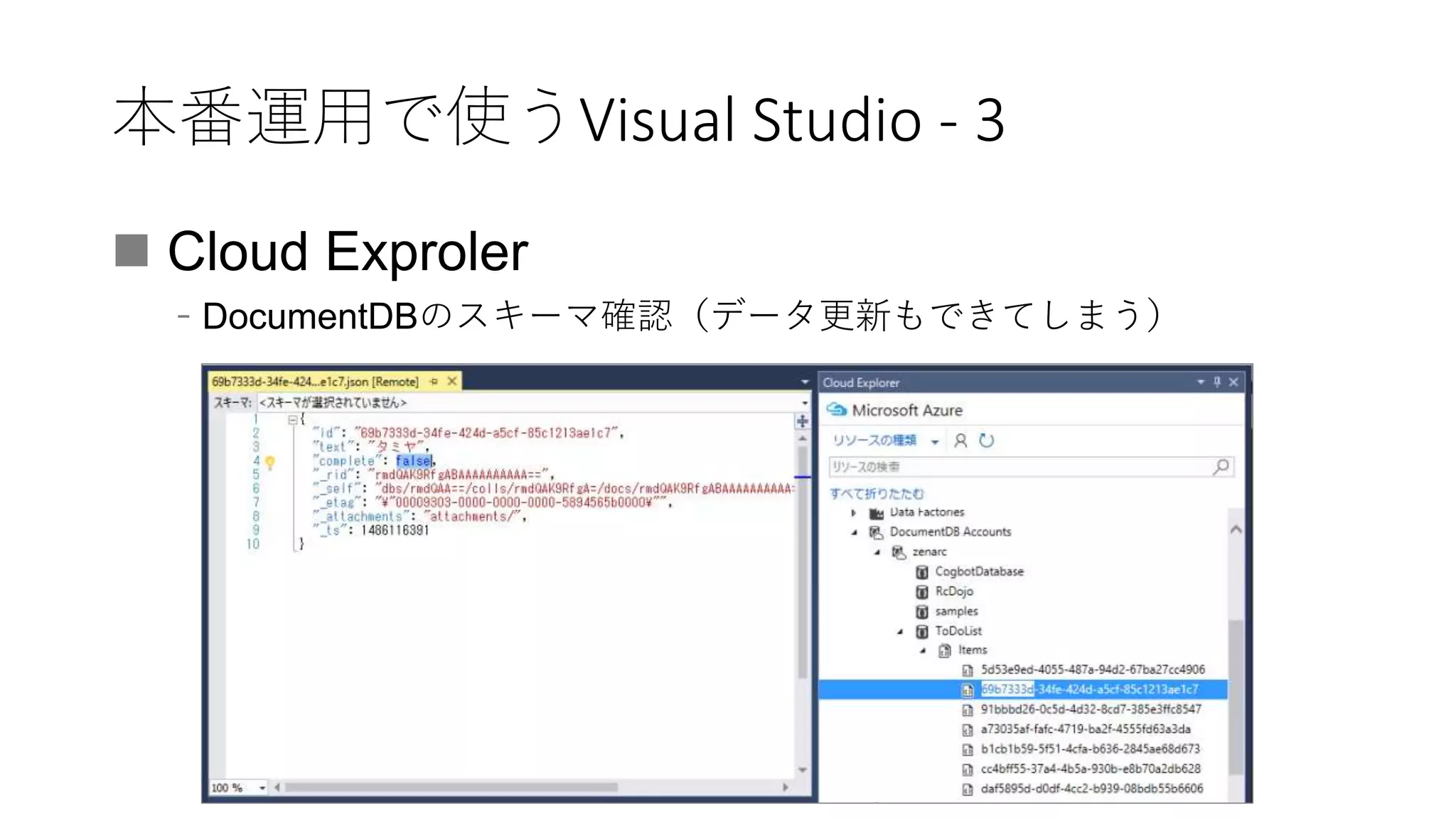The image size is (1456, 819).
Task: Select the samples database icon
Action: (922, 611)
